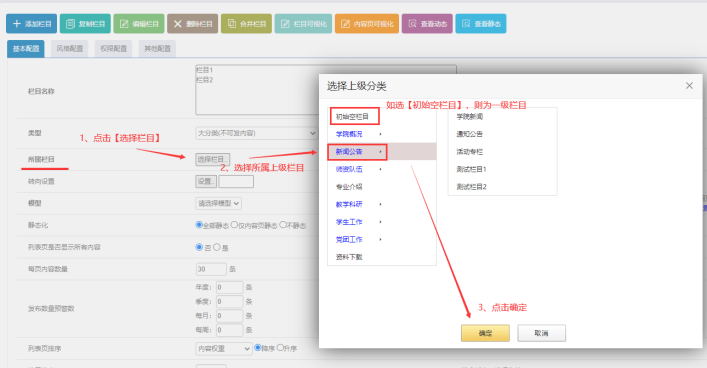Switch to the 风格配置 tab
This screenshot has width=707, height=368.
click(69, 49)
